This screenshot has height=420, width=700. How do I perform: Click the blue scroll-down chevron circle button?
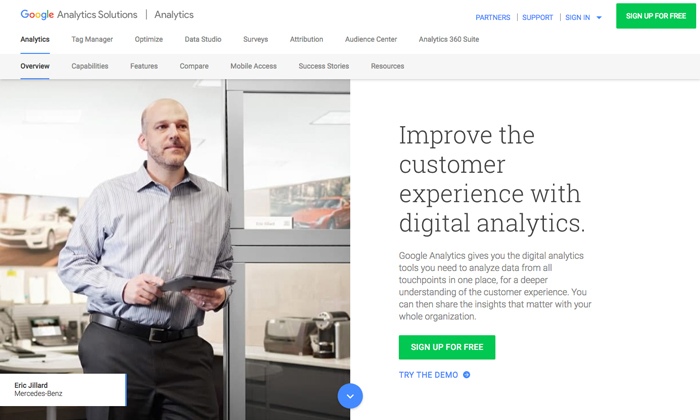coord(350,396)
